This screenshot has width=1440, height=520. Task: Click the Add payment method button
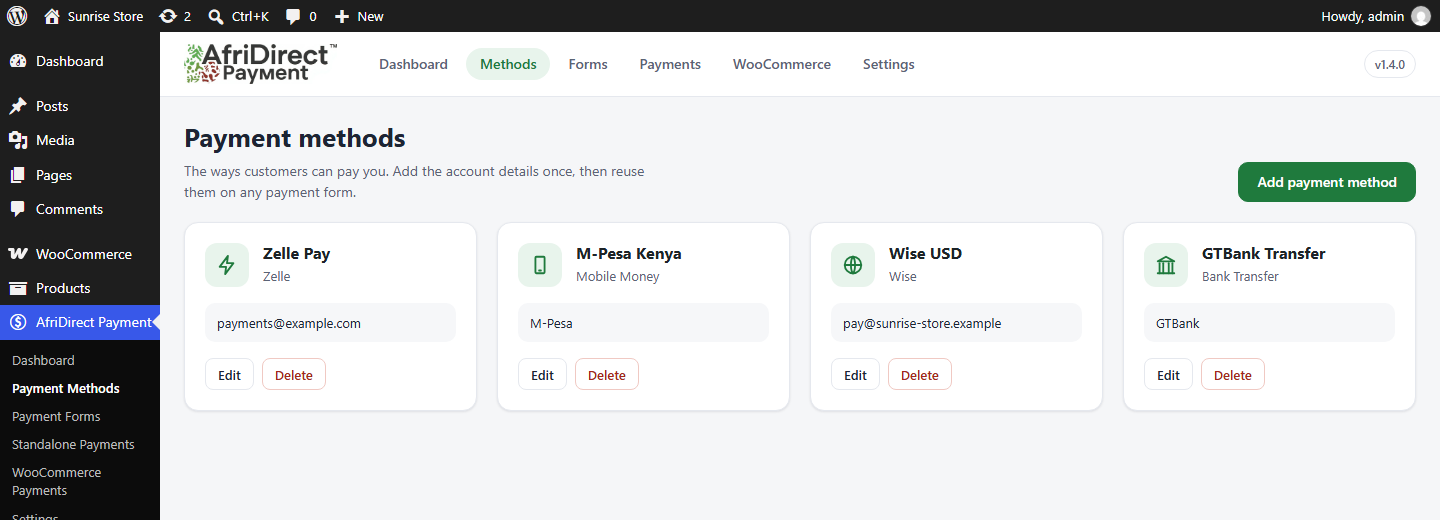tap(1327, 182)
